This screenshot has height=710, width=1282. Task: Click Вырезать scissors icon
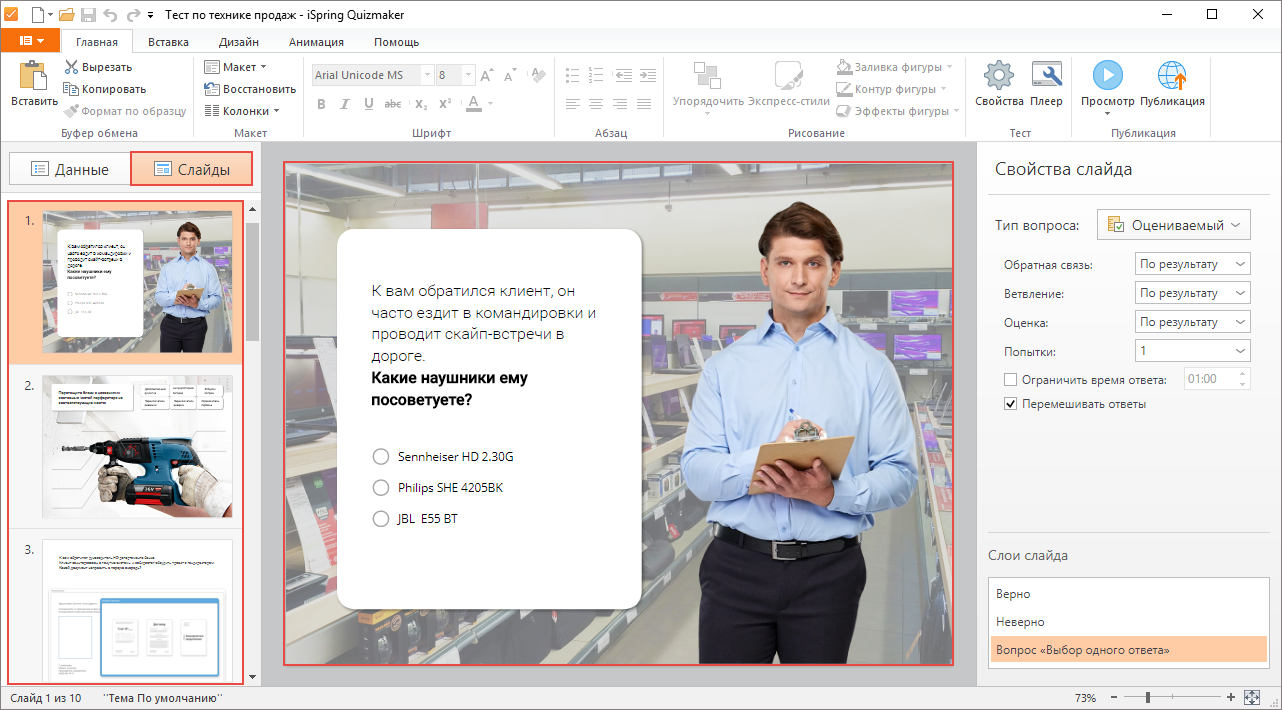point(72,67)
